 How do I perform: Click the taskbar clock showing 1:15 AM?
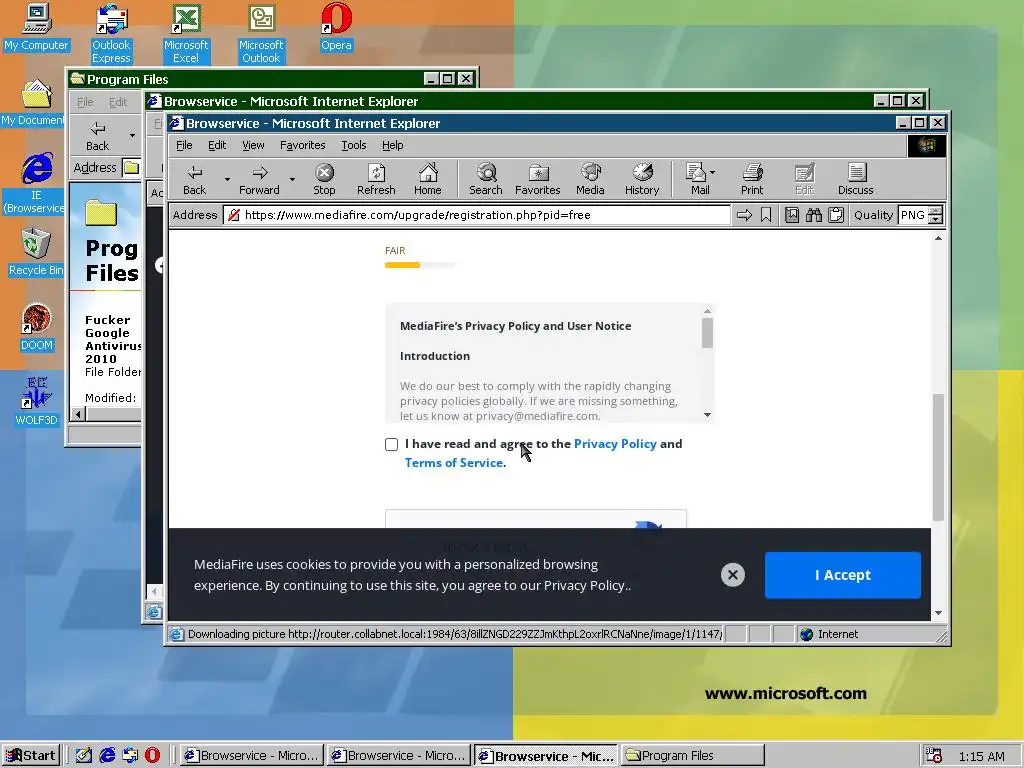tap(981, 756)
